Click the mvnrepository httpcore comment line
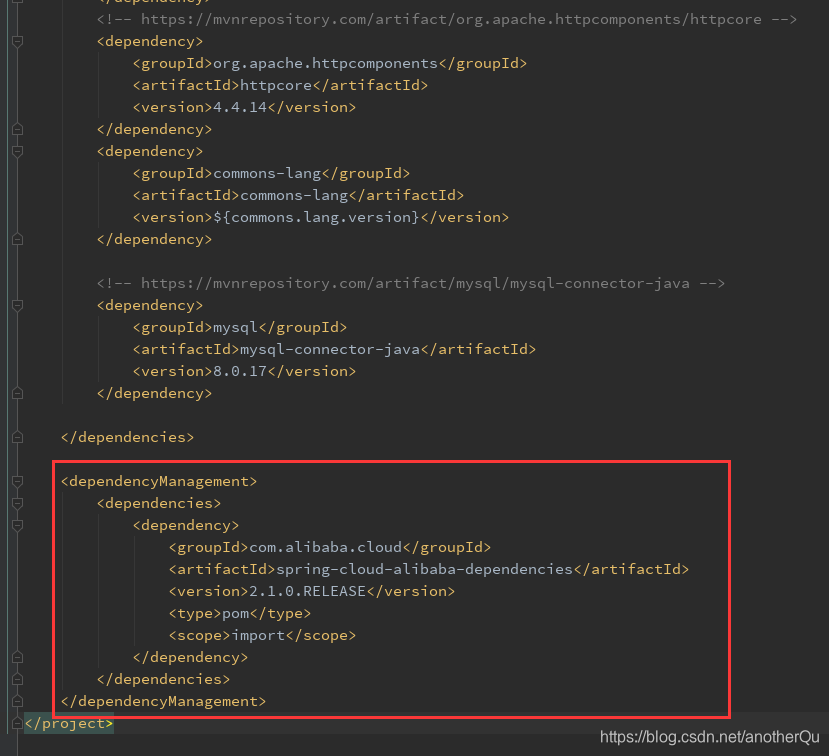This screenshot has width=829, height=756. (x=446, y=20)
